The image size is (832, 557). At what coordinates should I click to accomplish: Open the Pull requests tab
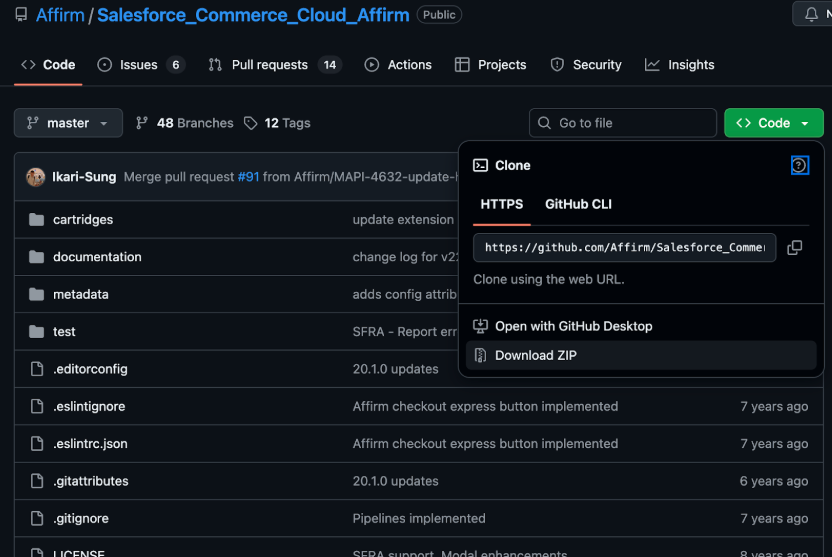(x=275, y=65)
